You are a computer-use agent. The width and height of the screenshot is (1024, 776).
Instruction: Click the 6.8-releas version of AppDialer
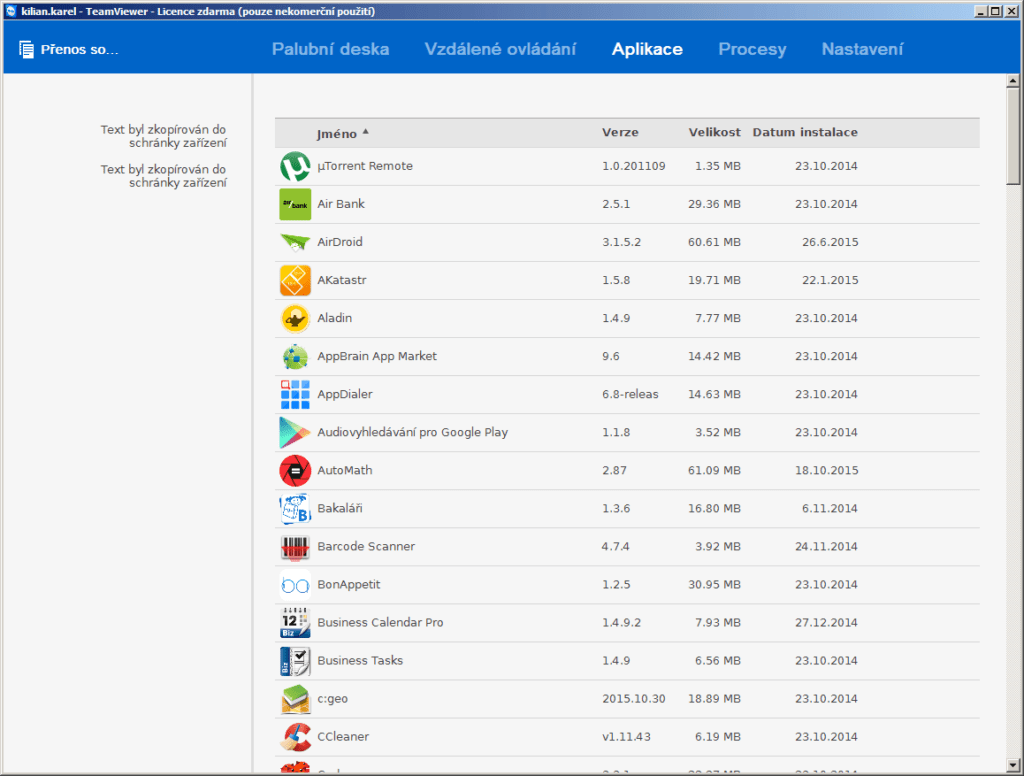pyautogui.click(x=630, y=394)
